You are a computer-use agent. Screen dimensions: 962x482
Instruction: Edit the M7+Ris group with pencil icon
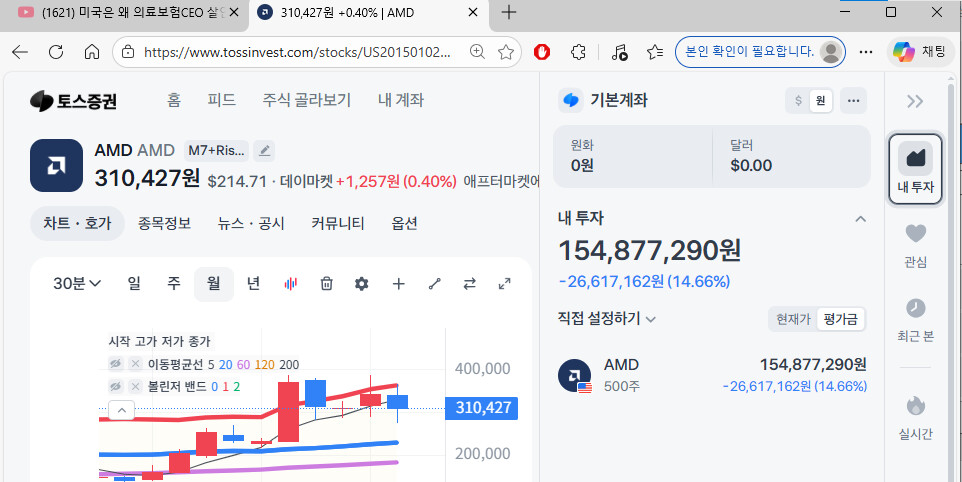coord(264,150)
